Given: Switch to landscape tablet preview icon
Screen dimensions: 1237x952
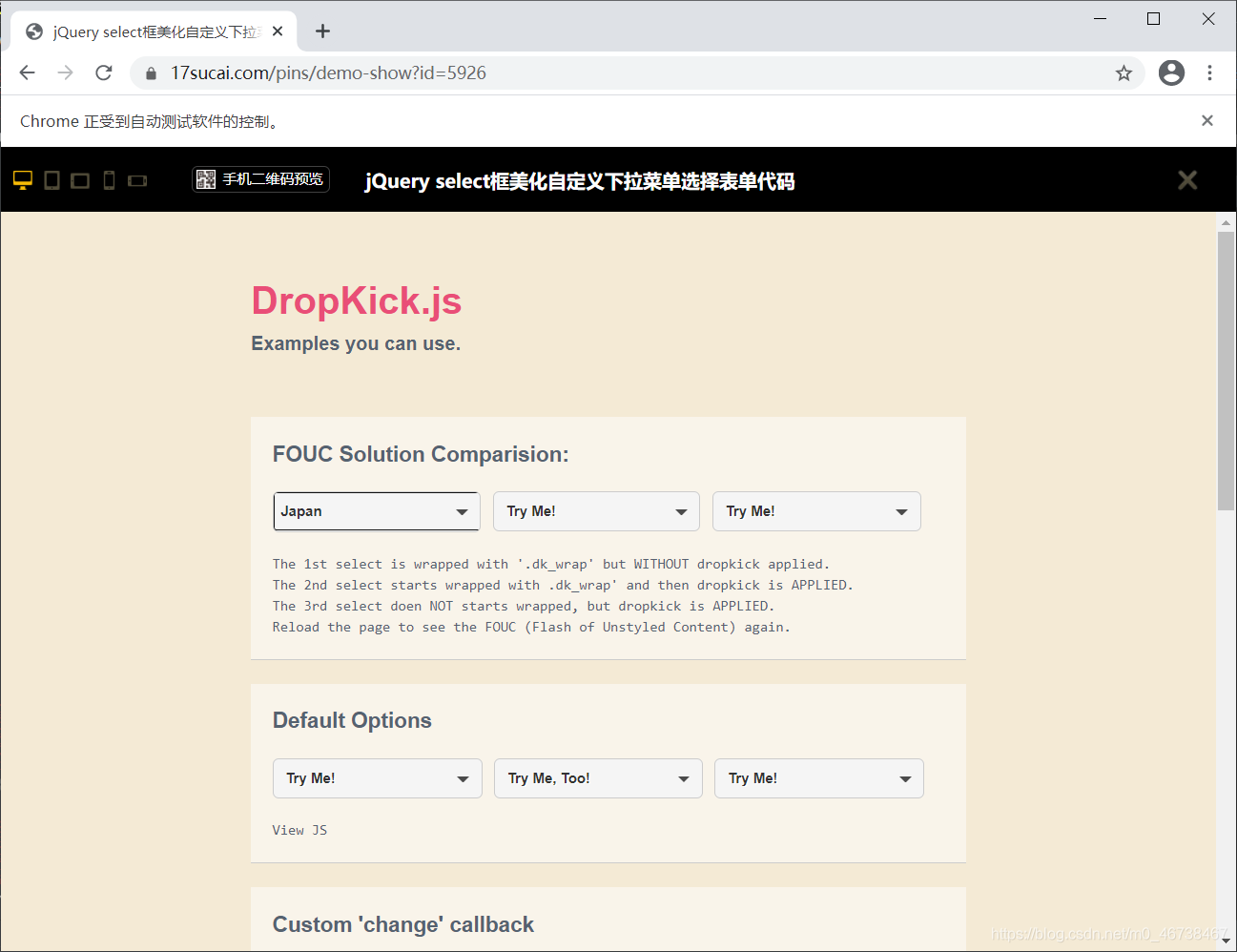Looking at the screenshot, I should 80,180.
